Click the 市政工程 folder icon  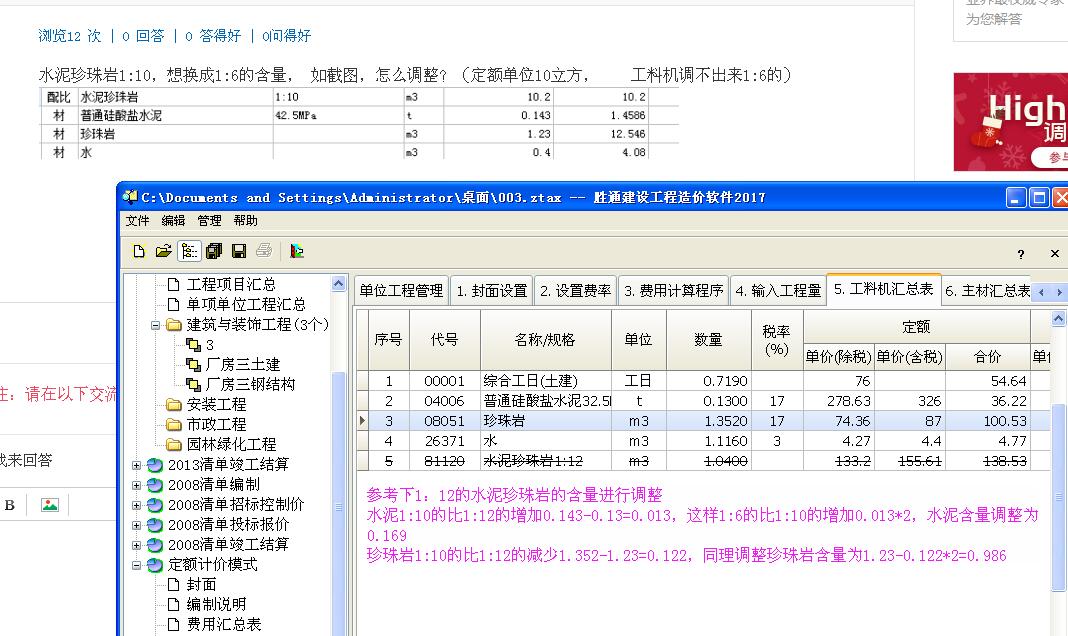click(x=174, y=424)
